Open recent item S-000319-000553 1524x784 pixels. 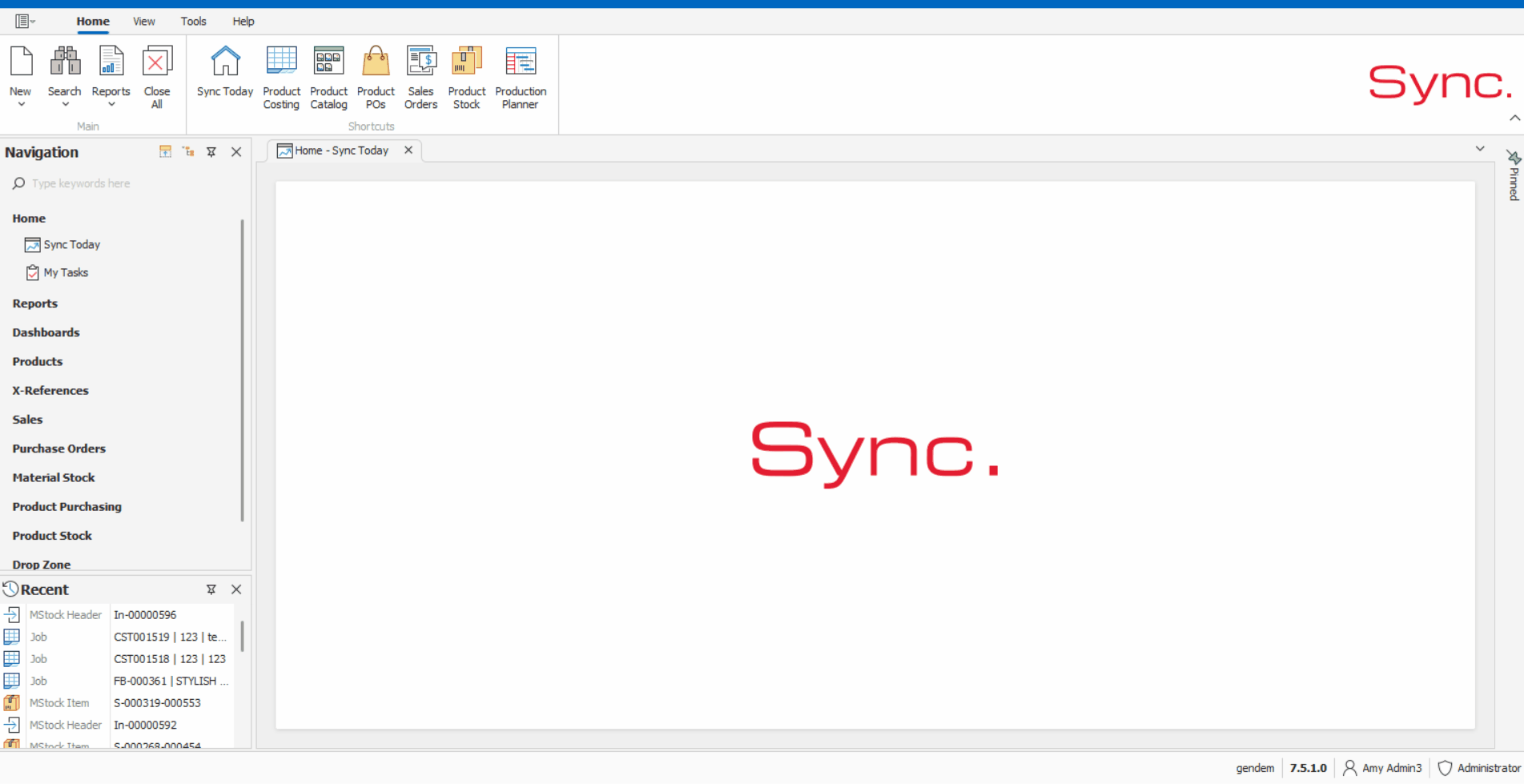point(157,703)
